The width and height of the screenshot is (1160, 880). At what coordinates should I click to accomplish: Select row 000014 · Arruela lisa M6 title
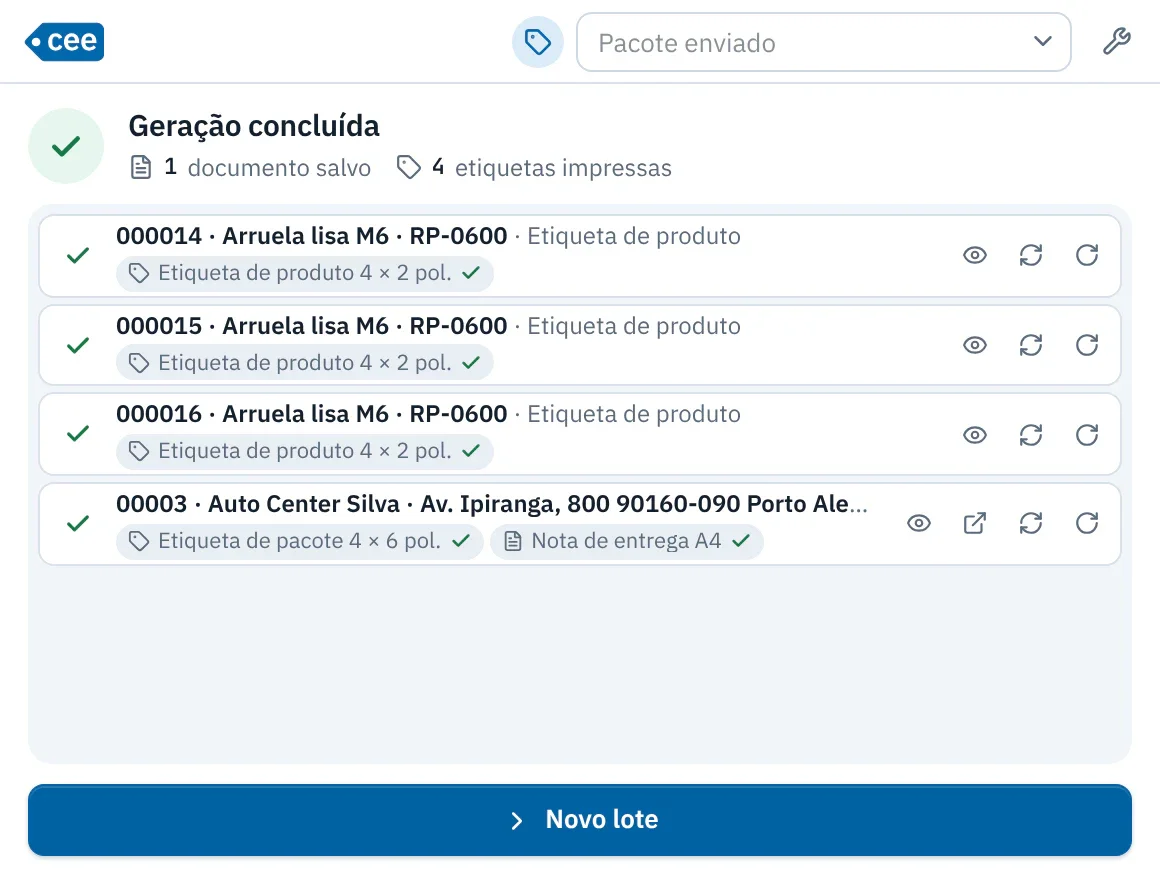point(311,236)
